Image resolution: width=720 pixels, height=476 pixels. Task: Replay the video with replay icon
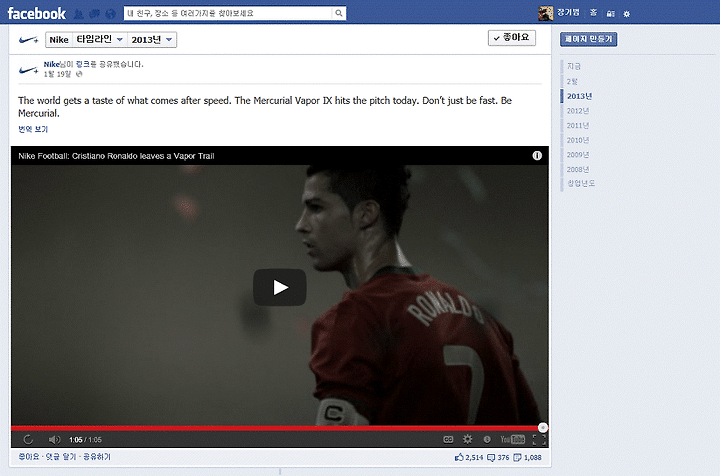point(28,440)
